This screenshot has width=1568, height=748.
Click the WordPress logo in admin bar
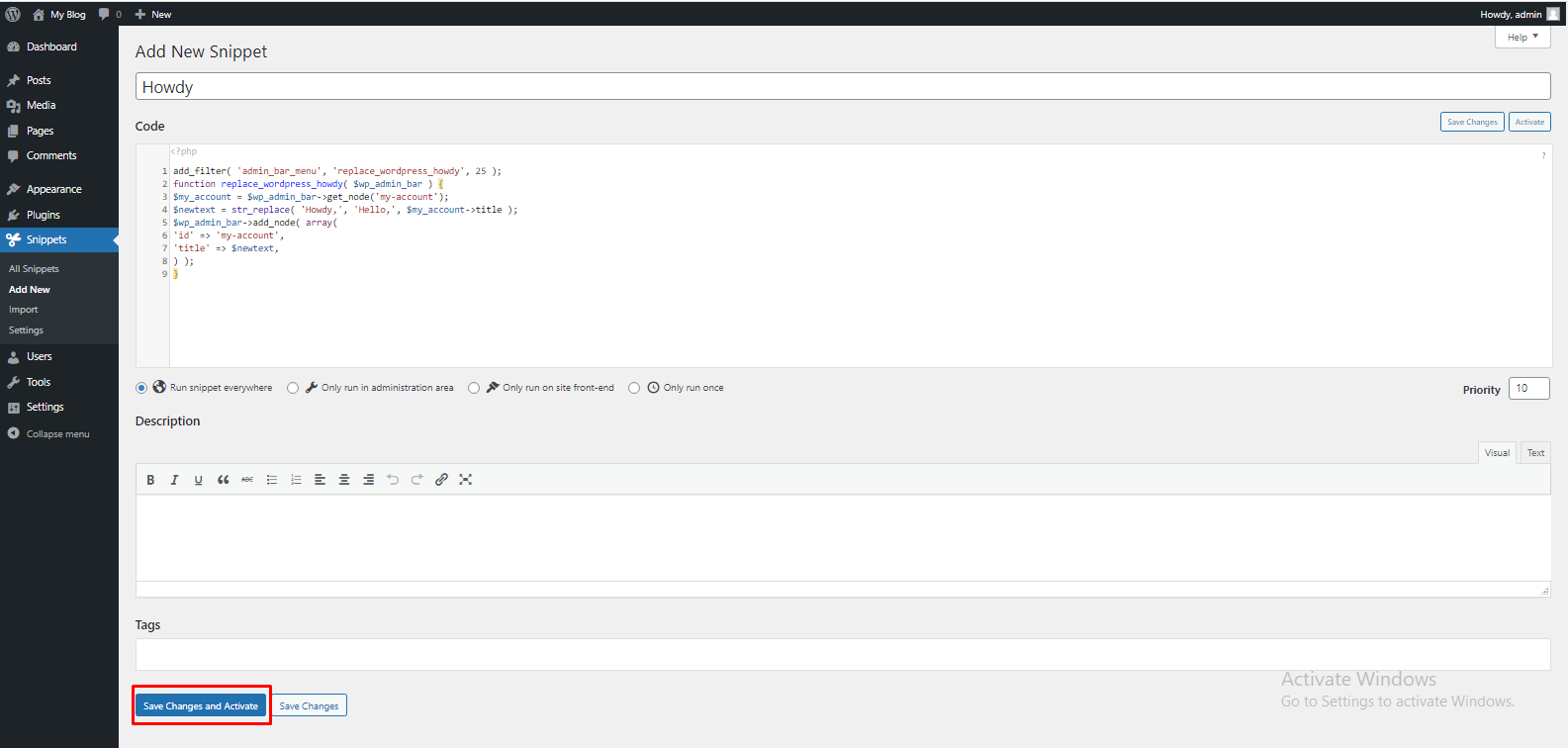(13, 14)
